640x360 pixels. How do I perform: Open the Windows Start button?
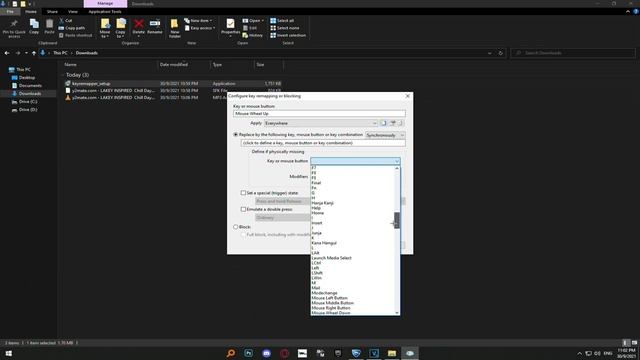click(x=9, y=353)
